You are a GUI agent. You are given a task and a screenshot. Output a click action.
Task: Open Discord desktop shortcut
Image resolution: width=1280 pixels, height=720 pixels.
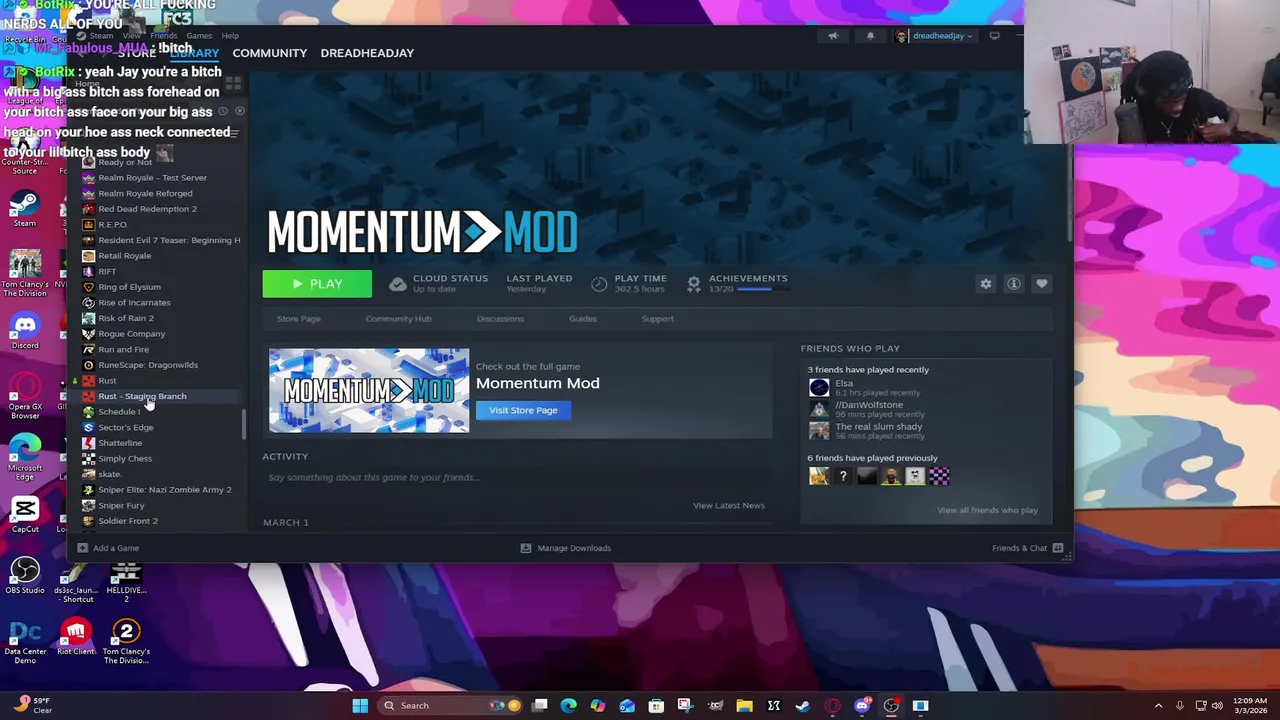(x=25, y=332)
